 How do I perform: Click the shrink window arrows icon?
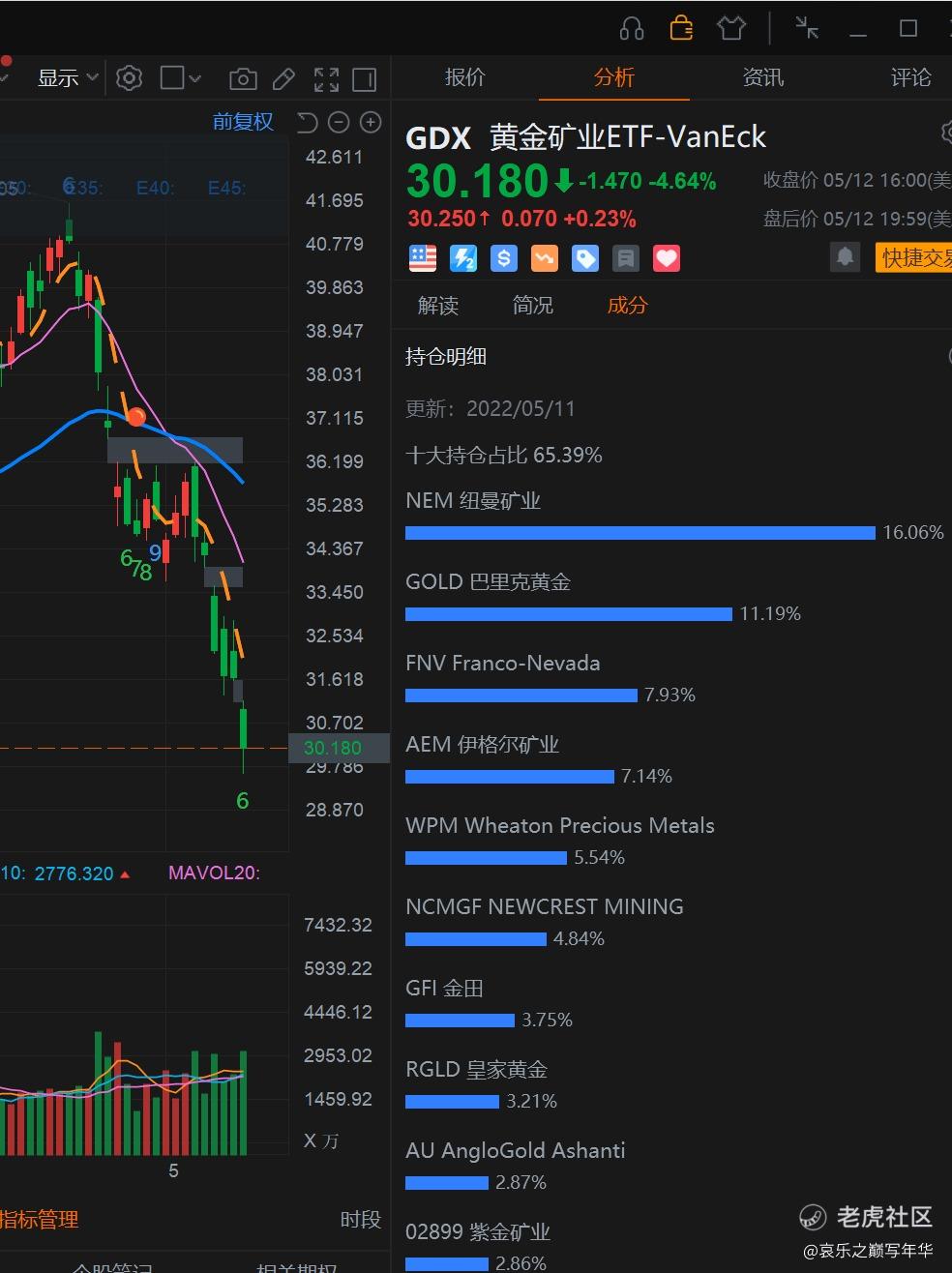coord(807,28)
